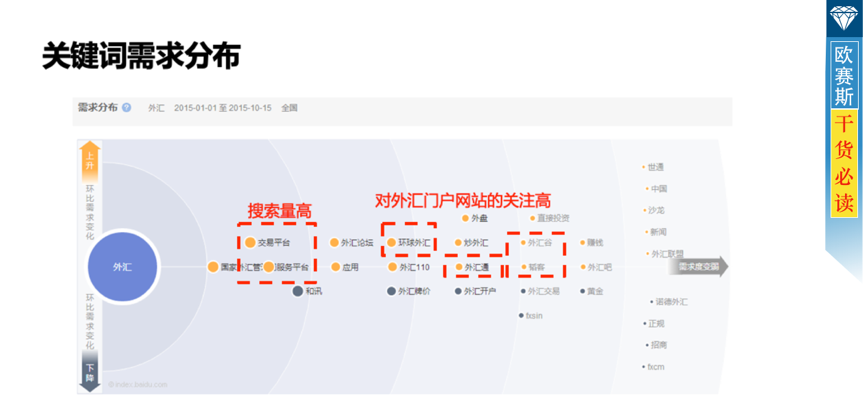The image size is (865, 396).
Task: Click the orange dot next to 外汇通
Action: 459,267
